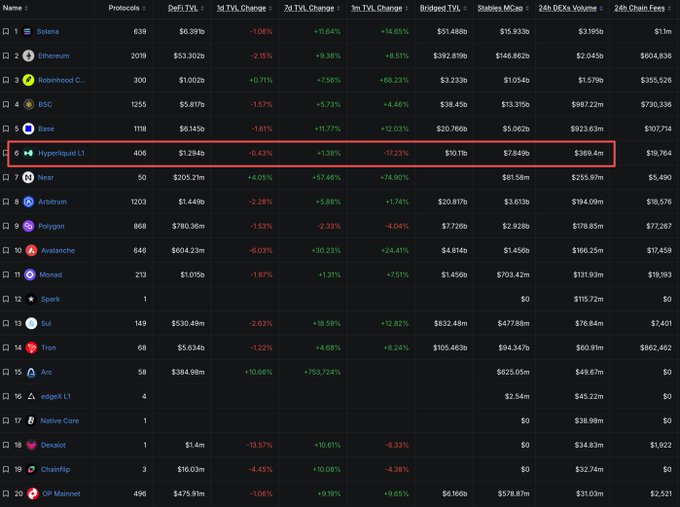The image size is (680, 507).
Task: Click the Bridged TVL column header label
Action: tap(440, 8)
